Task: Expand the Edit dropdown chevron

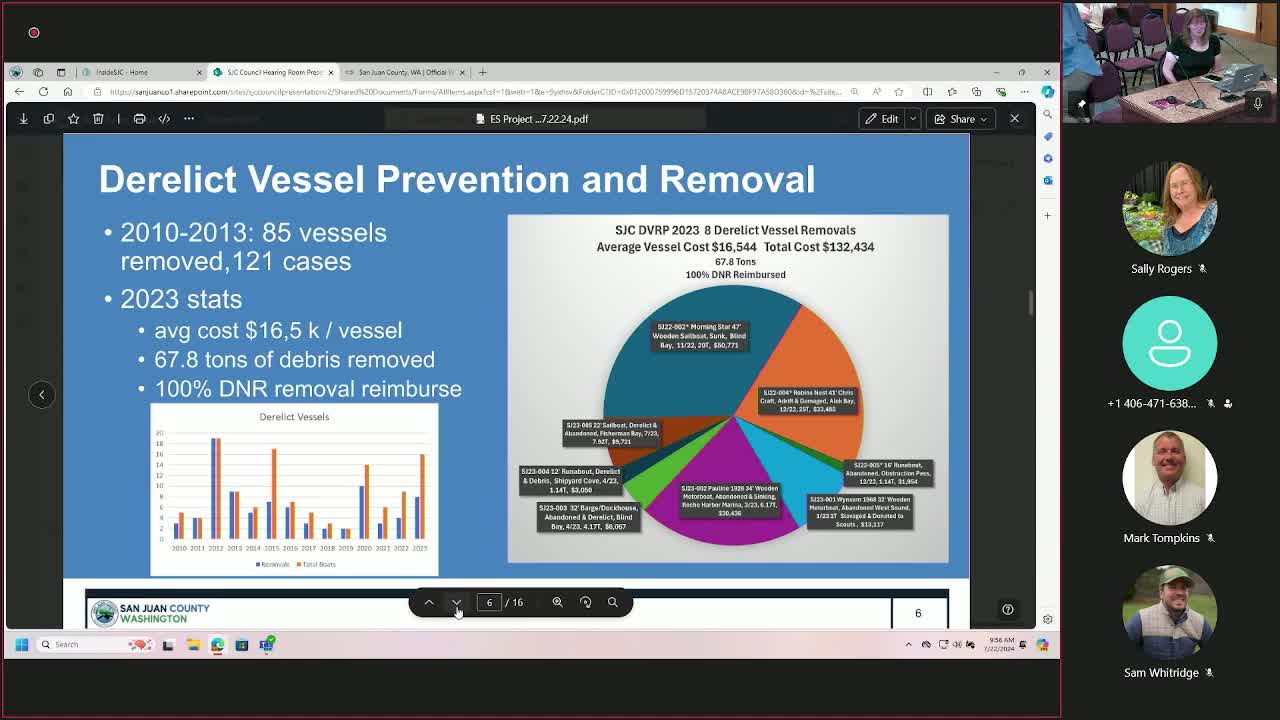Action: click(x=913, y=118)
